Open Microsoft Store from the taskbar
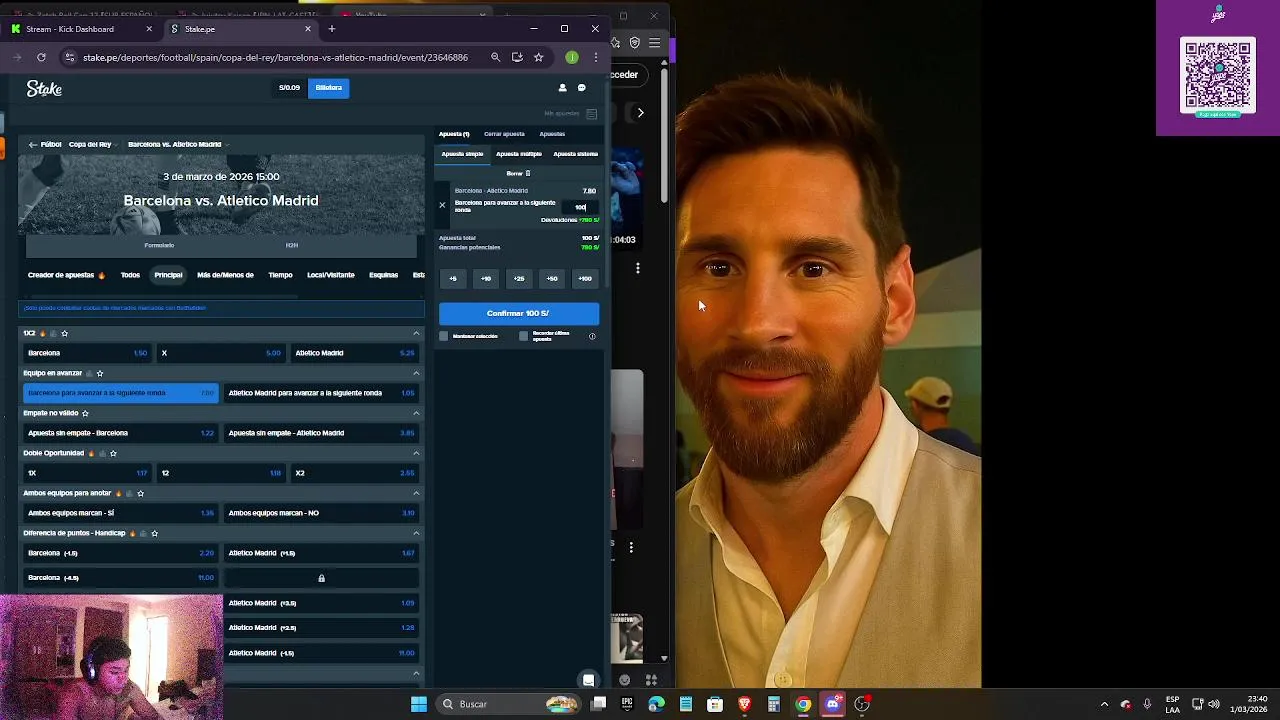This screenshot has width=1280, height=720. [715, 704]
